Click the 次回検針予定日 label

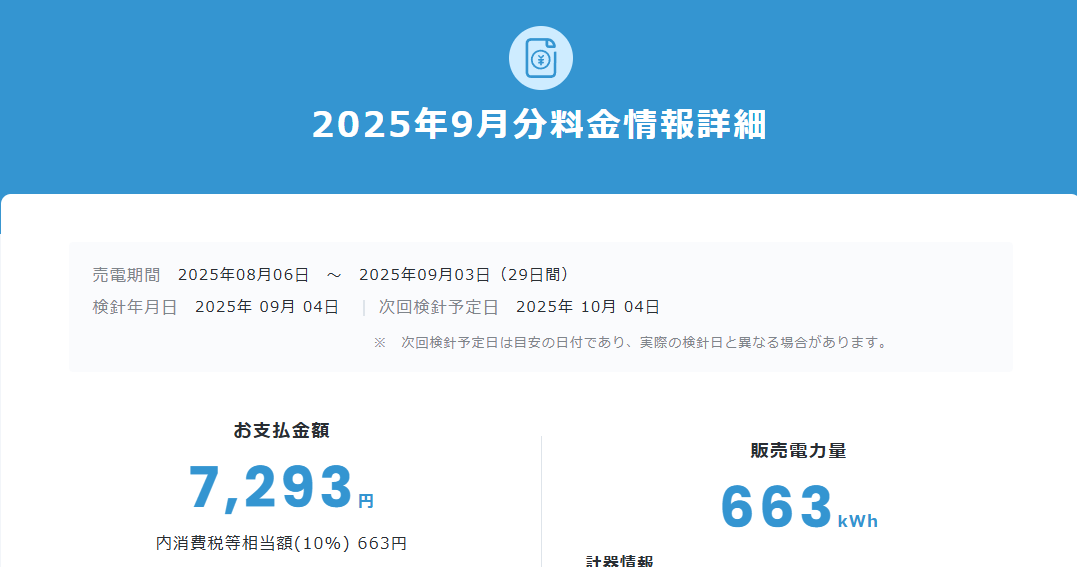click(438, 307)
